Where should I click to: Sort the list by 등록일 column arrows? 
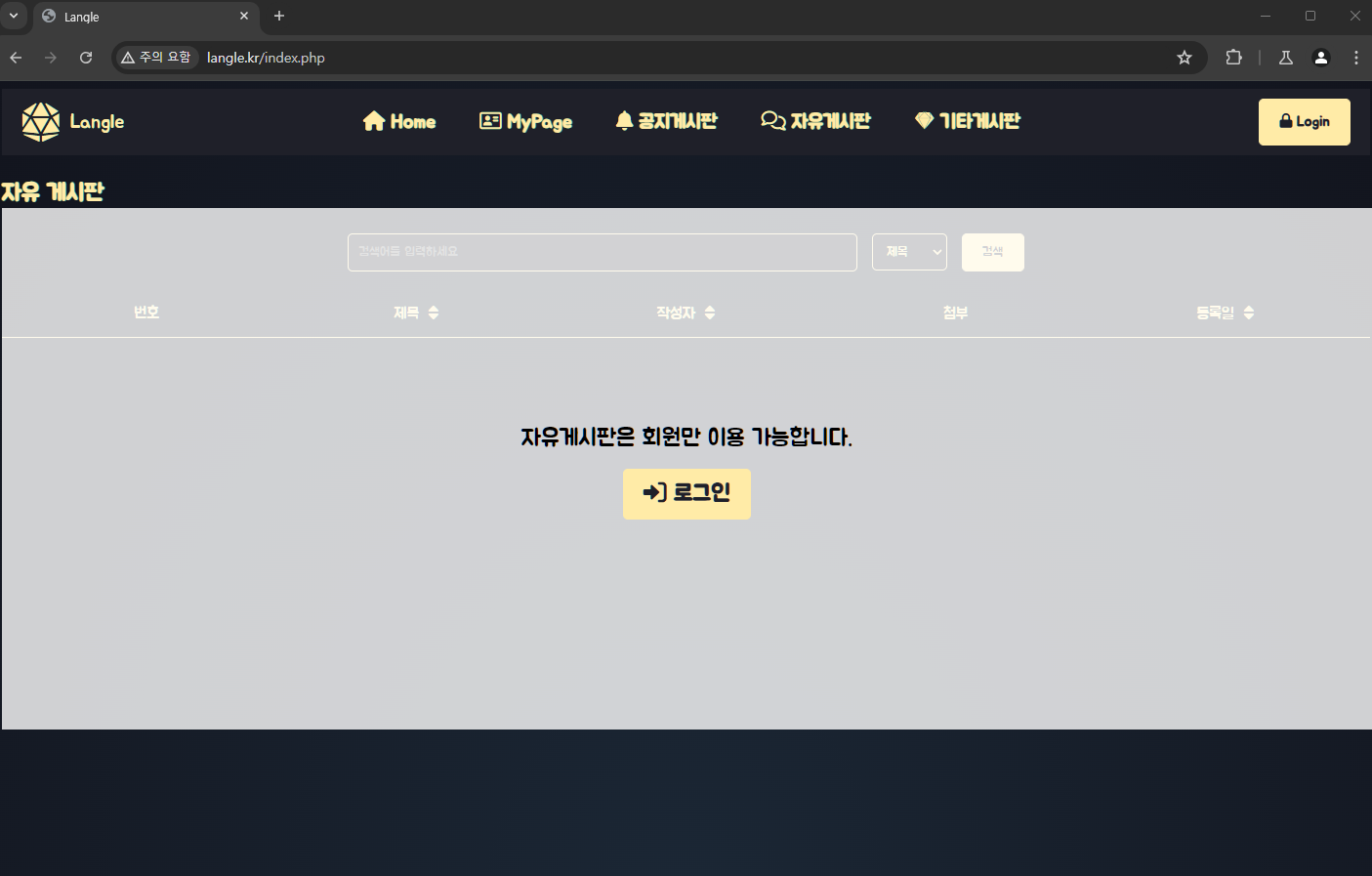point(1249,313)
